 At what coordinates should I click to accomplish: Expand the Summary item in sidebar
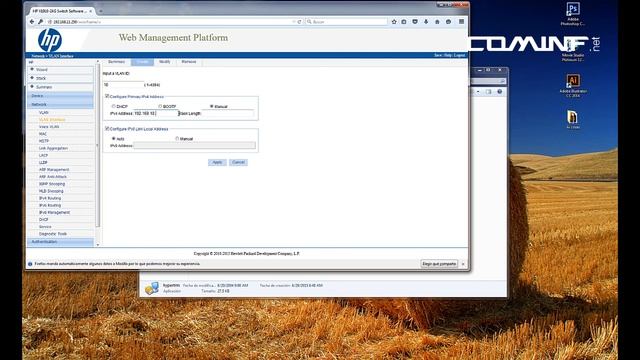60,87
